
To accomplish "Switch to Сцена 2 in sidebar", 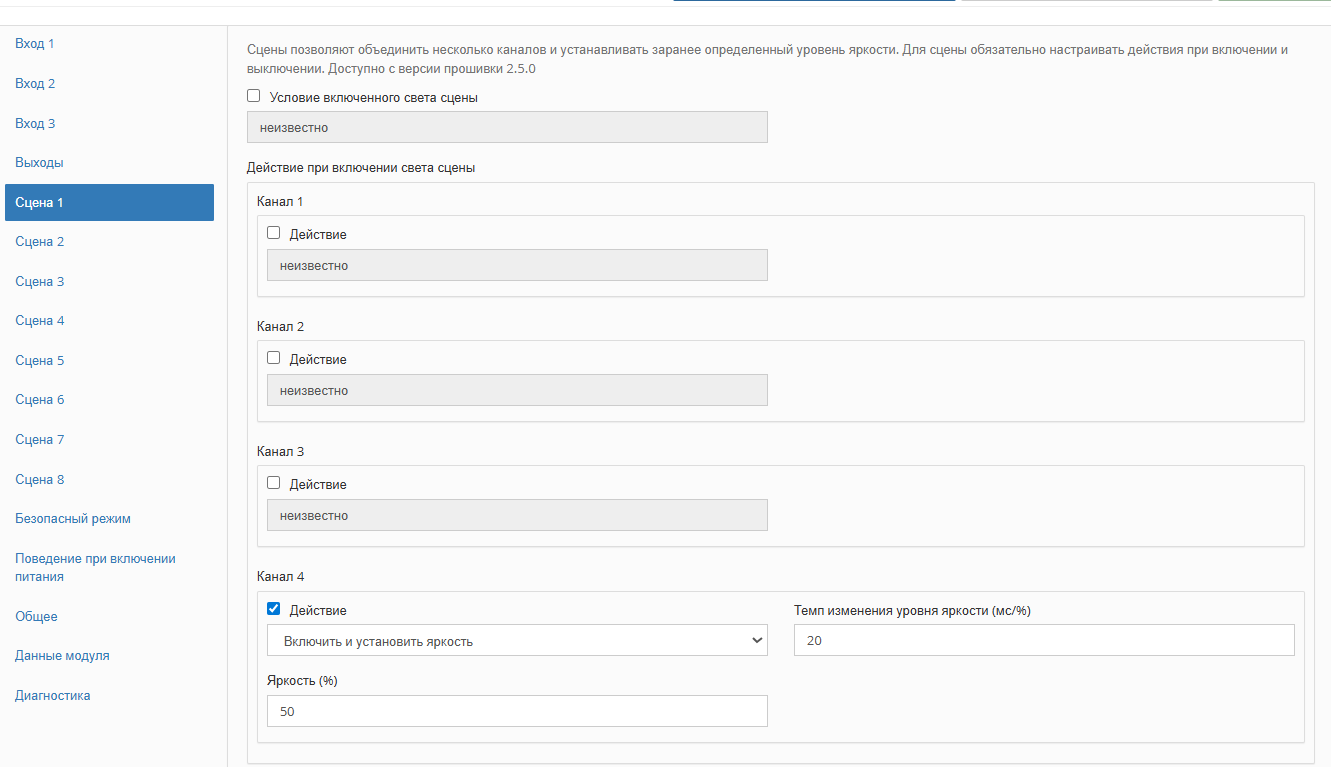I will 40,241.
